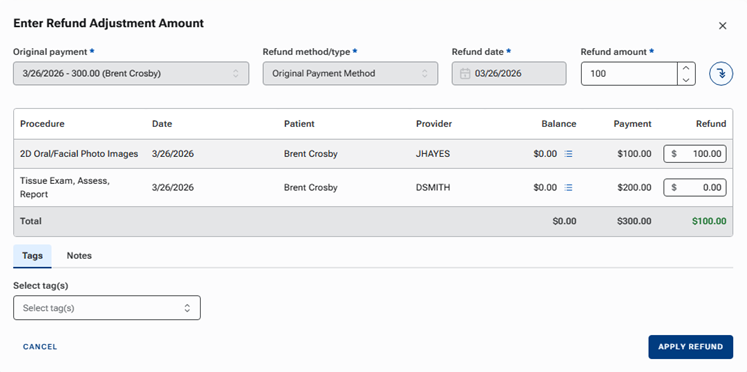Click the calendar icon in Refund date
The height and width of the screenshot is (372, 747).
[x=465, y=74]
